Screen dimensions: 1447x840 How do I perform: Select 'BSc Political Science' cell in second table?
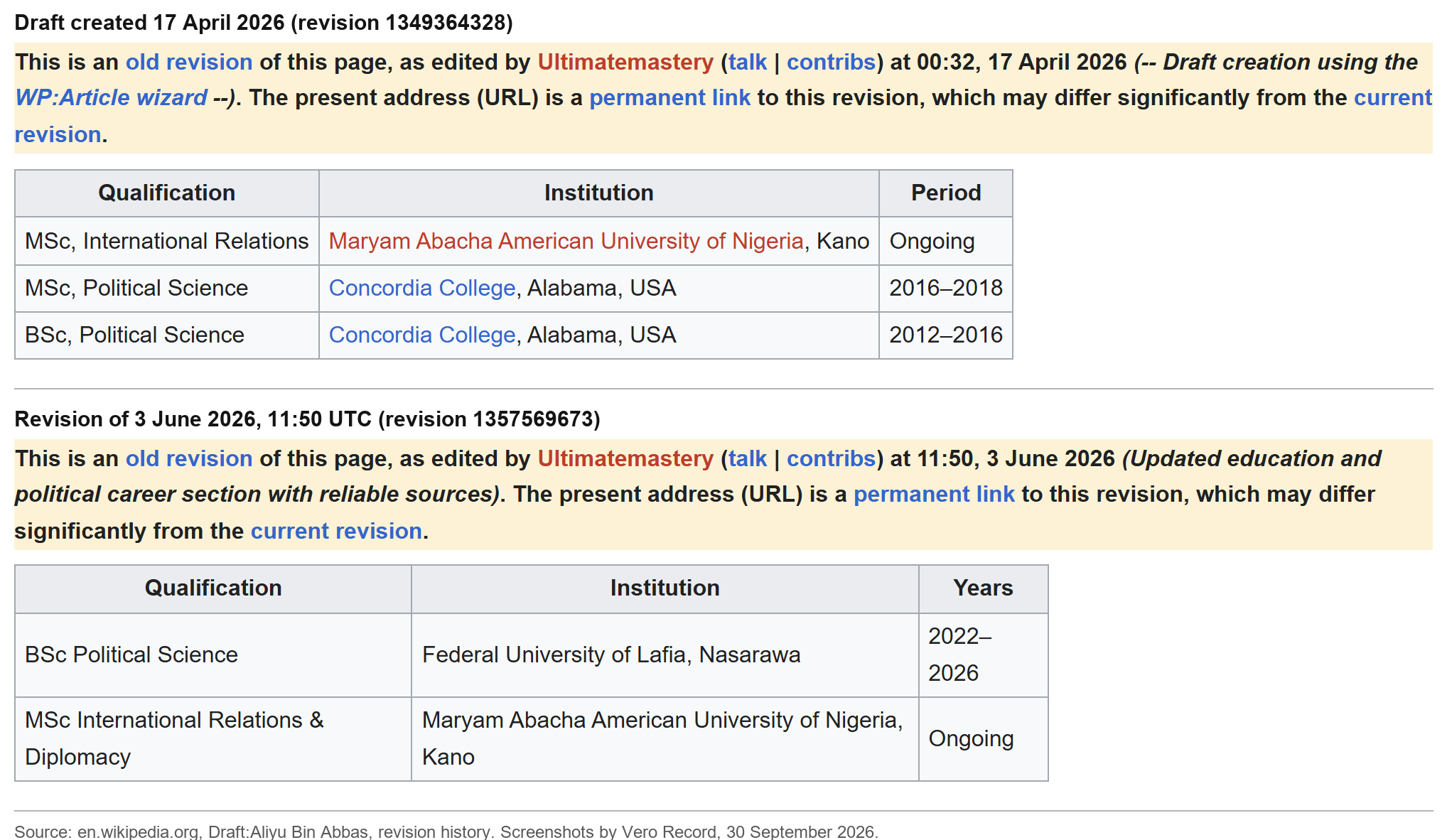[x=213, y=655]
